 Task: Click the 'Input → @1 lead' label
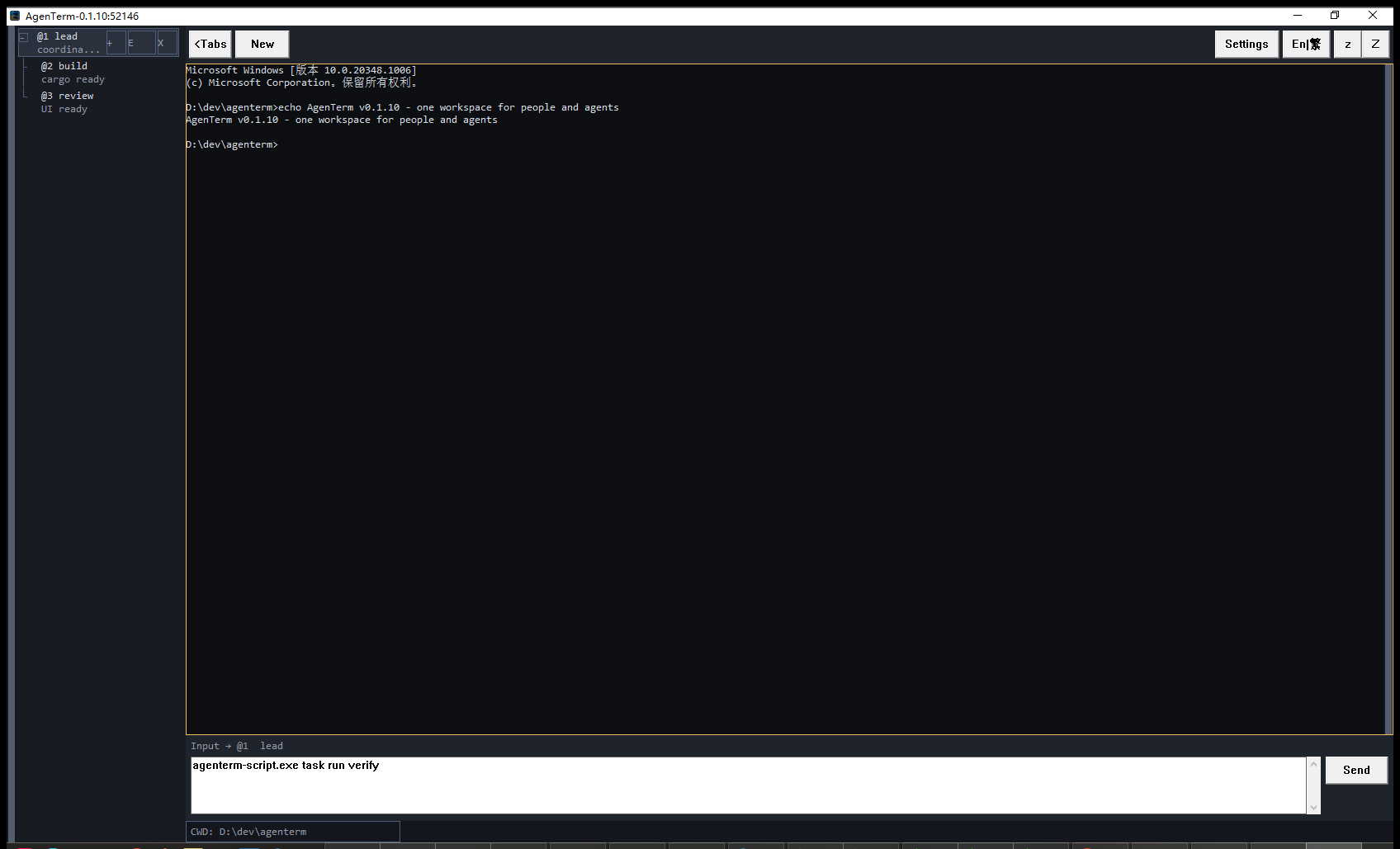click(237, 746)
